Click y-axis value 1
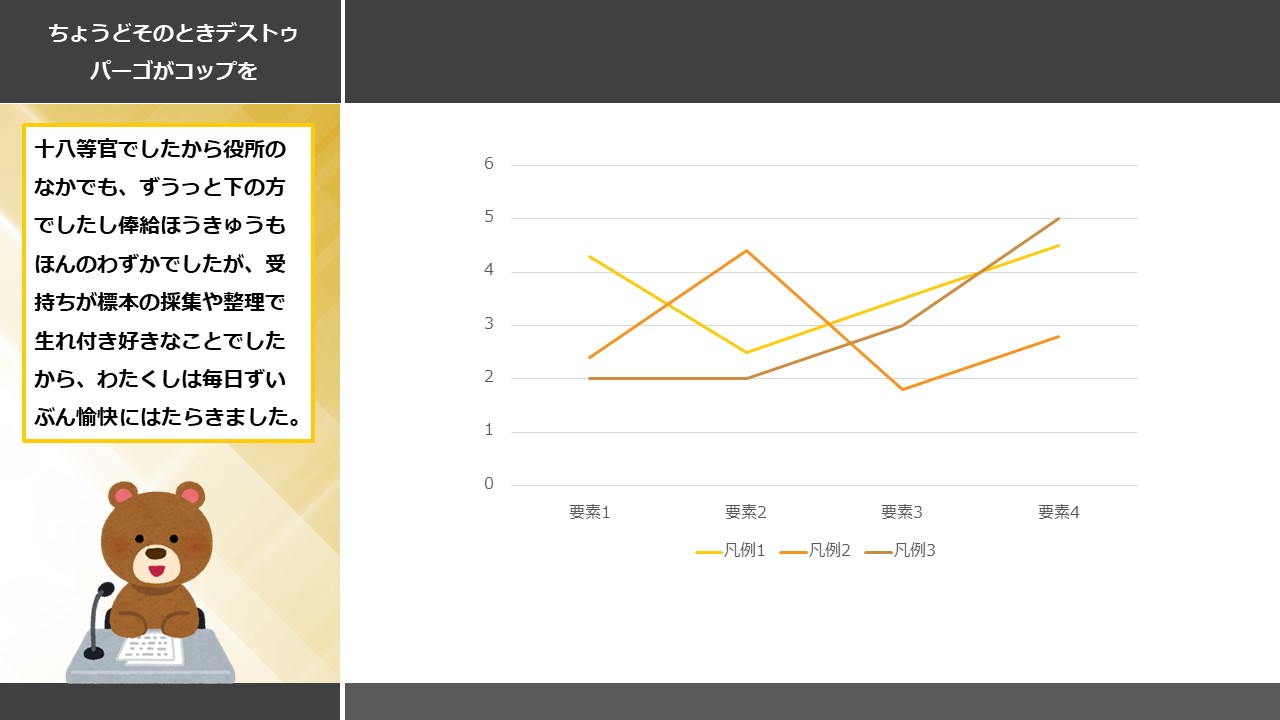1280x720 pixels. pyautogui.click(x=489, y=431)
